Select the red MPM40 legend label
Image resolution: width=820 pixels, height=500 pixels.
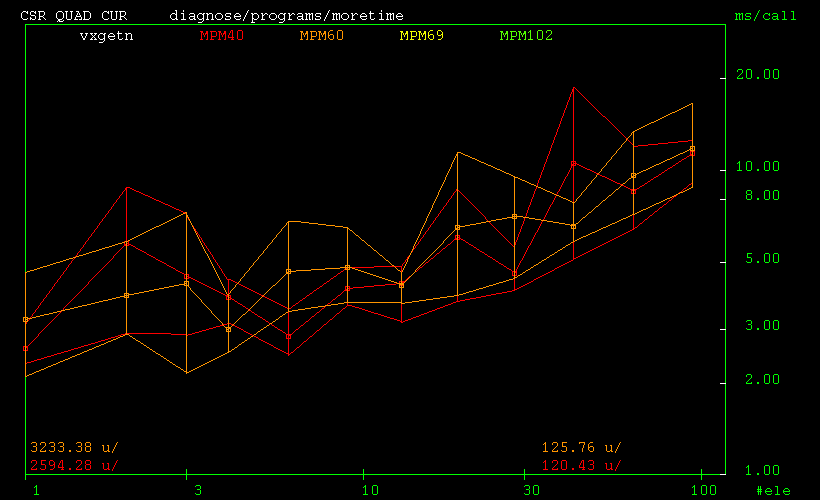point(222,36)
